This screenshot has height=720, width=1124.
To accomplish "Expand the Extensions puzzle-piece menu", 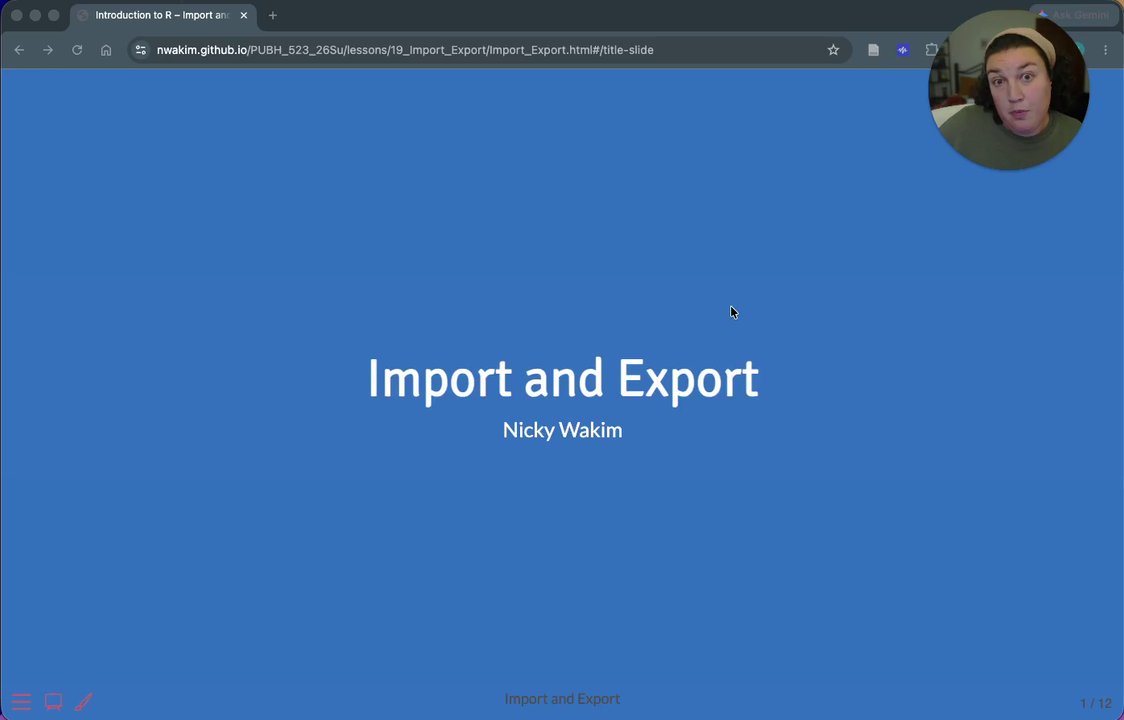I will (x=931, y=50).
